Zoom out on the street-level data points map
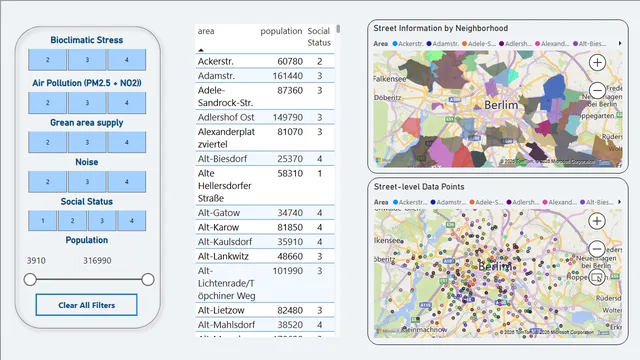 coord(597,249)
